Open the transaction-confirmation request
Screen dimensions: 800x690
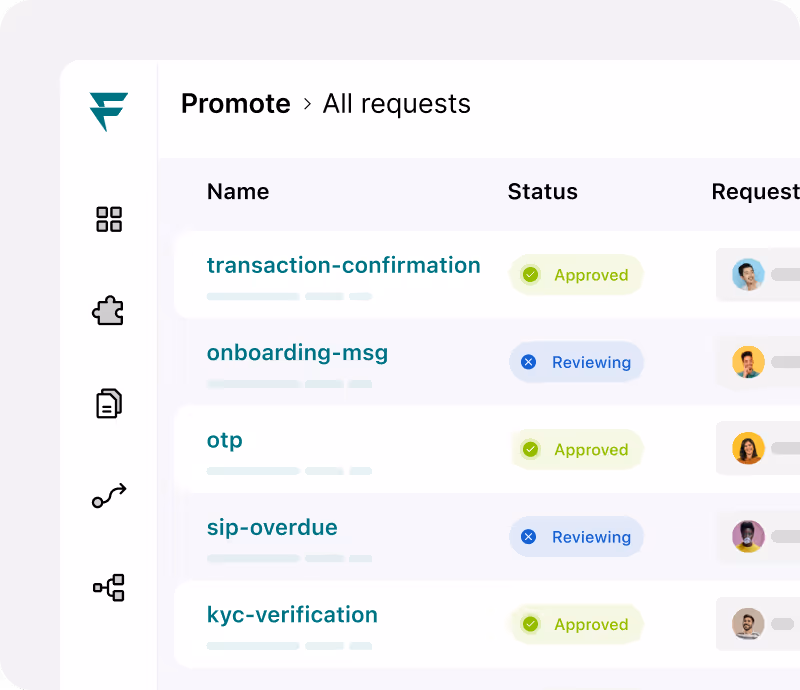pos(343,265)
